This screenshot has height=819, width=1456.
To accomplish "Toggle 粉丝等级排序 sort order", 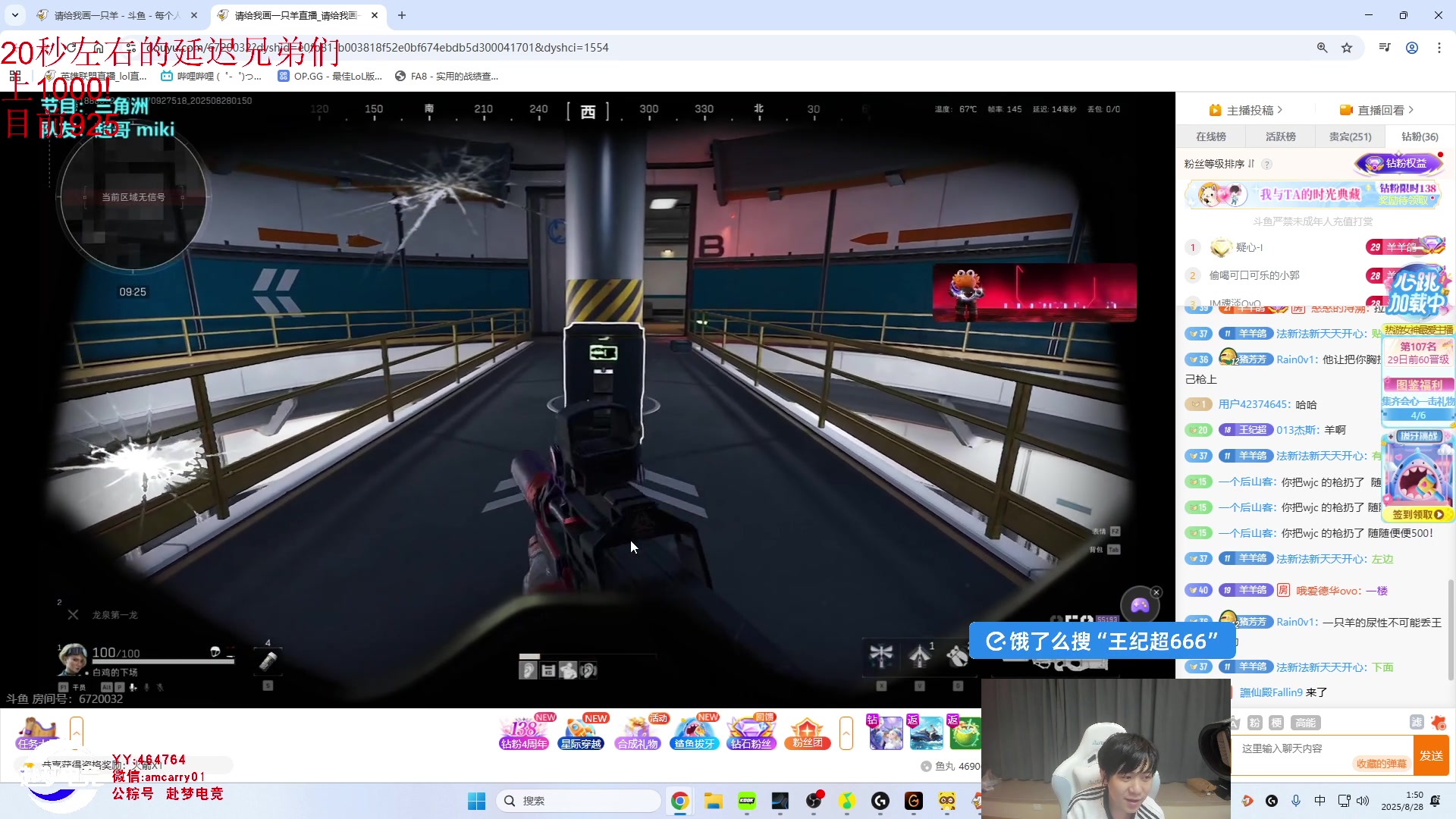I will point(1219,164).
